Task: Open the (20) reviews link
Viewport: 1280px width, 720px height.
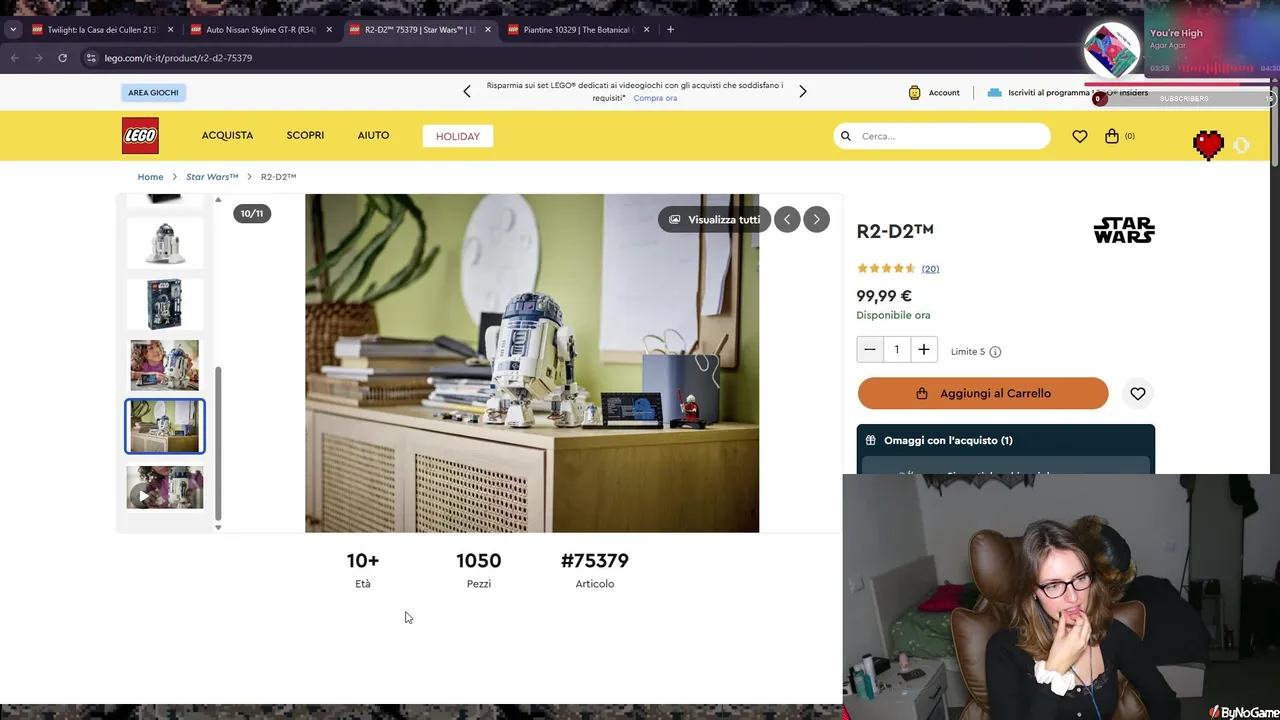Action: (x=930, y=268)
